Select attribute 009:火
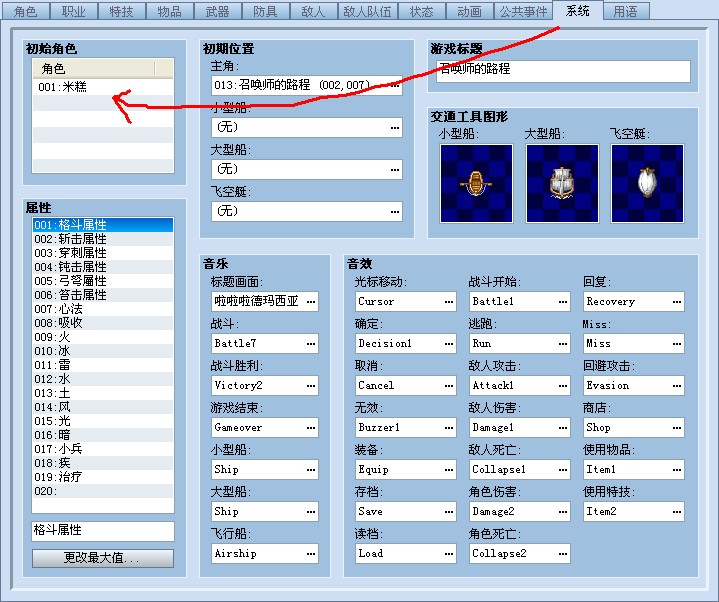This screenshot has width=719, height=602. click(103, 337)
